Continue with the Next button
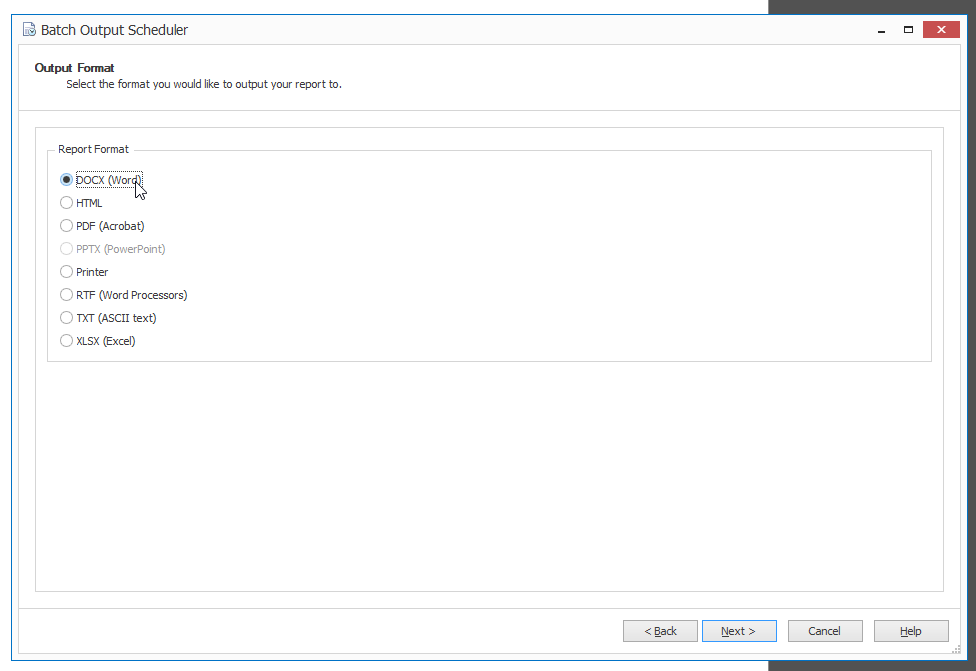Screen dimensions: 976x671 (739, 631)
